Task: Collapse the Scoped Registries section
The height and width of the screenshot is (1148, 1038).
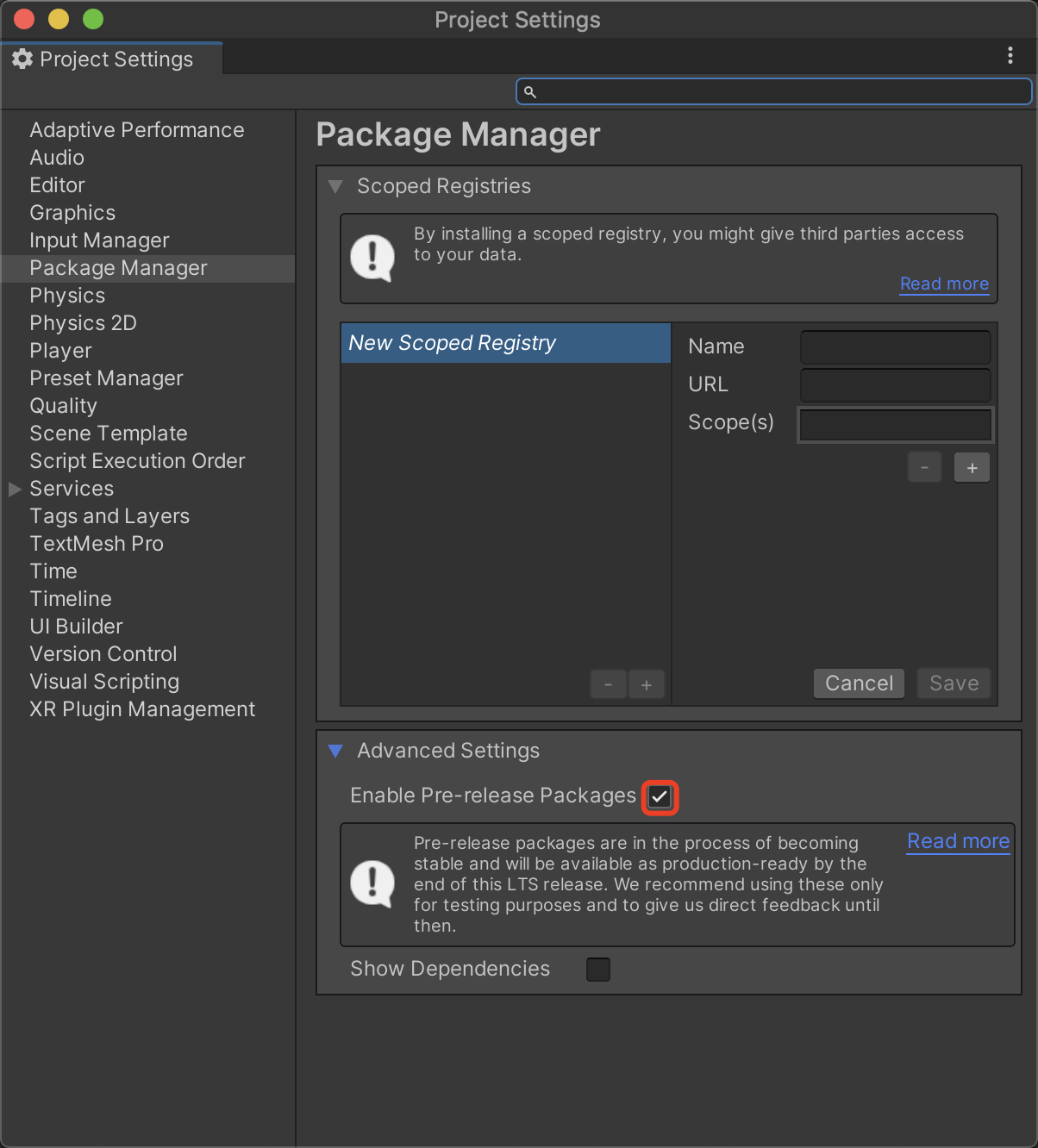Action: [336, 186]
